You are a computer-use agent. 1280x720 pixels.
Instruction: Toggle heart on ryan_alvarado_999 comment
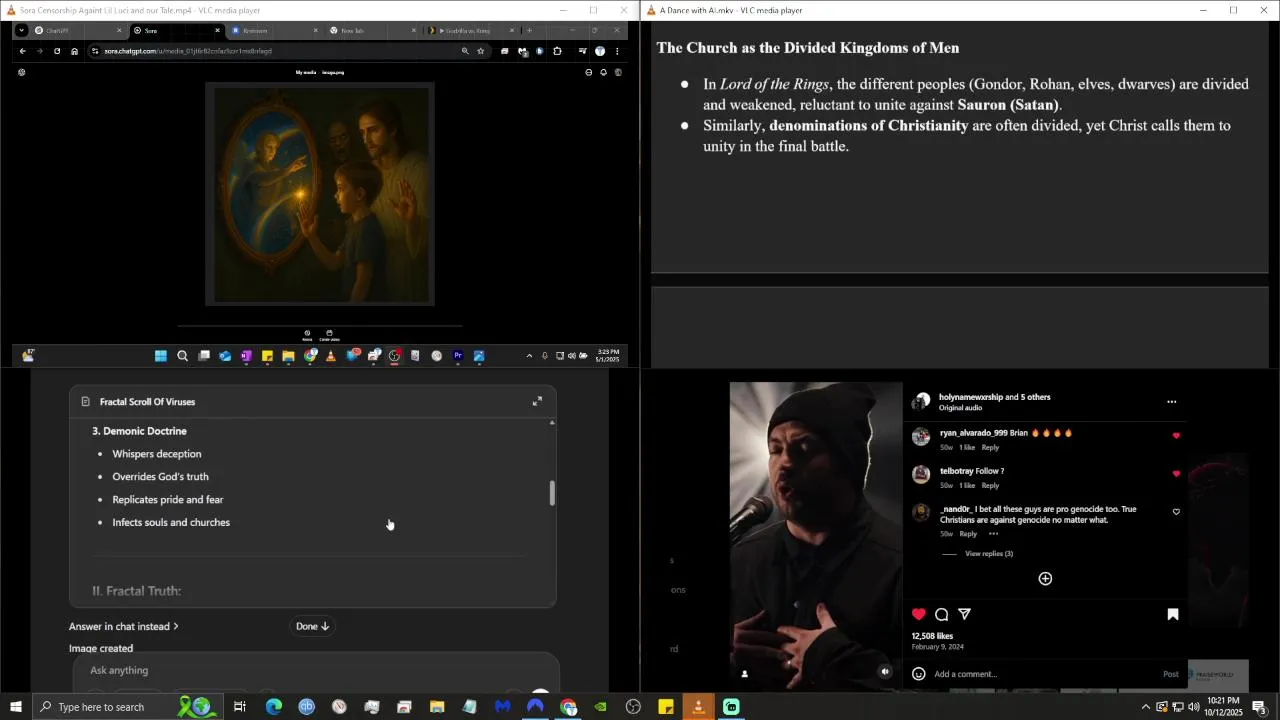pos(1176,435)
